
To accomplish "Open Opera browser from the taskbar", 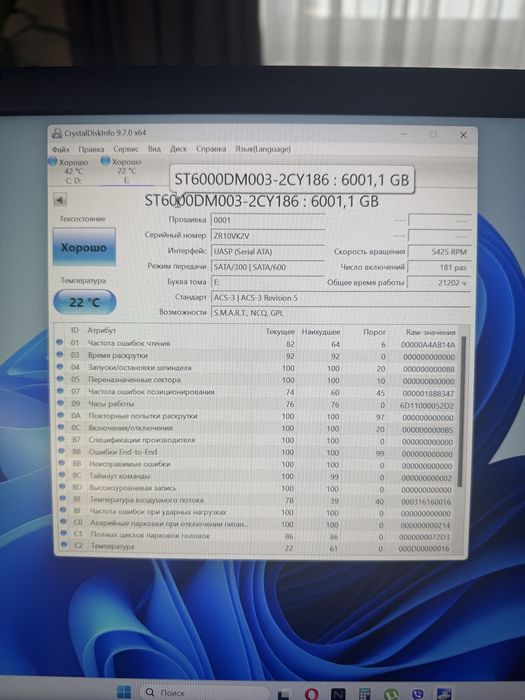I will tap(312, 694).
